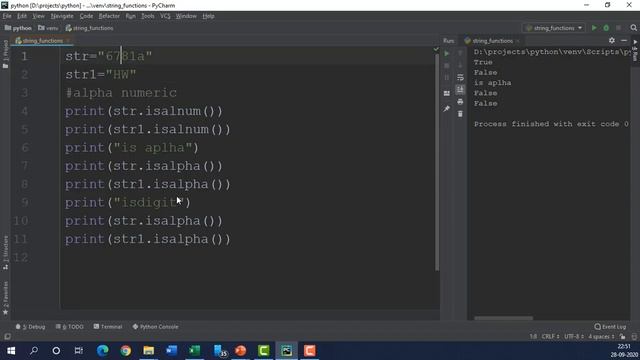Open the Run menu
Image resolution: width=640 pixels, height=360 pixels.
click(x=131, y=16)
